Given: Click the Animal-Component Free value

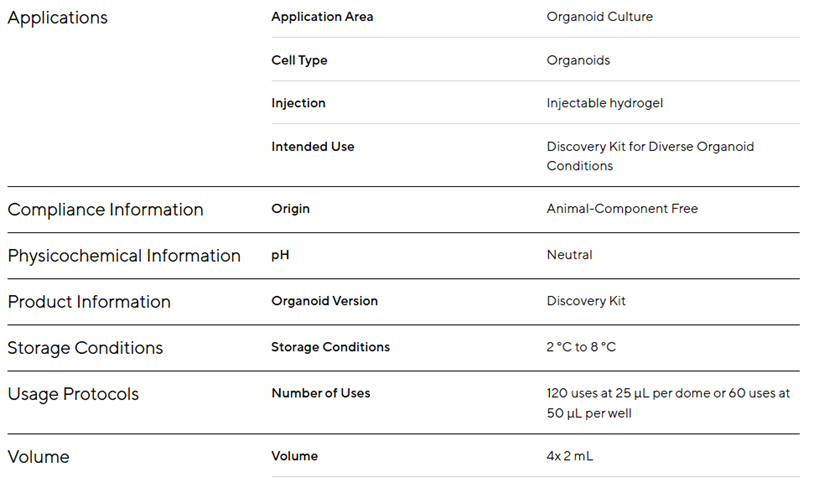Looking at the screenshot, I should click(x=622, y=209).
